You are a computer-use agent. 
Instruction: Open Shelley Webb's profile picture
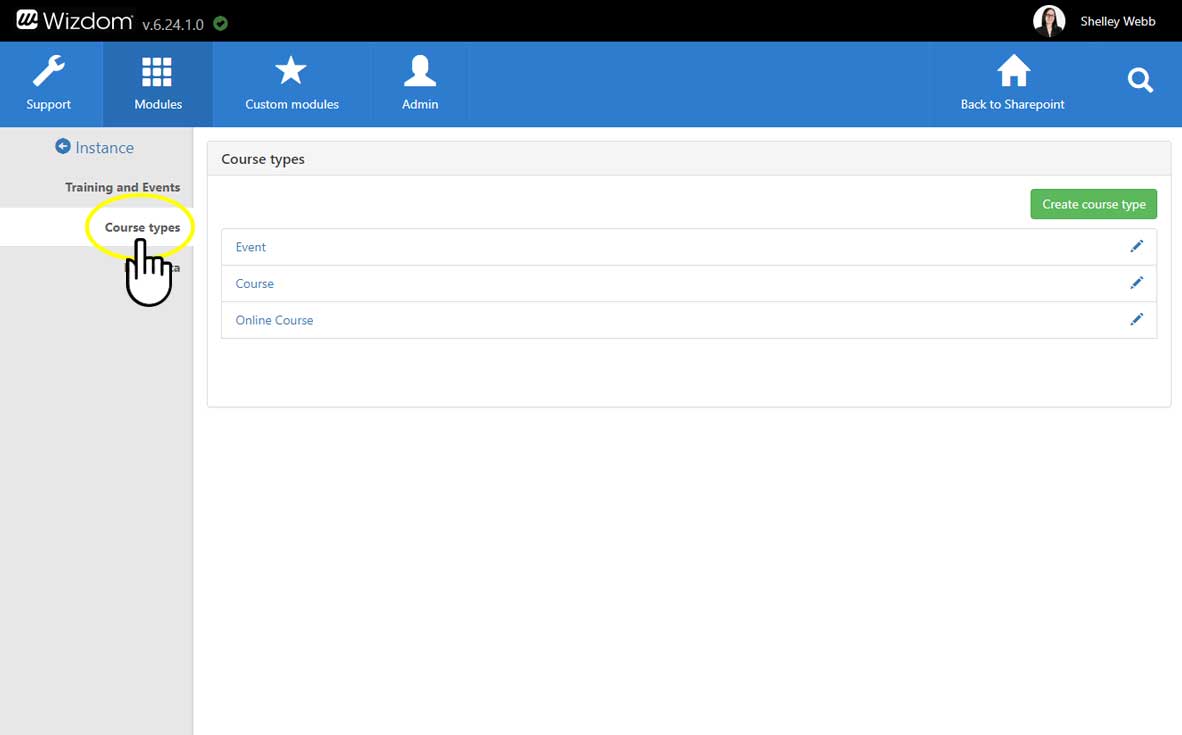click(1048, 21)
